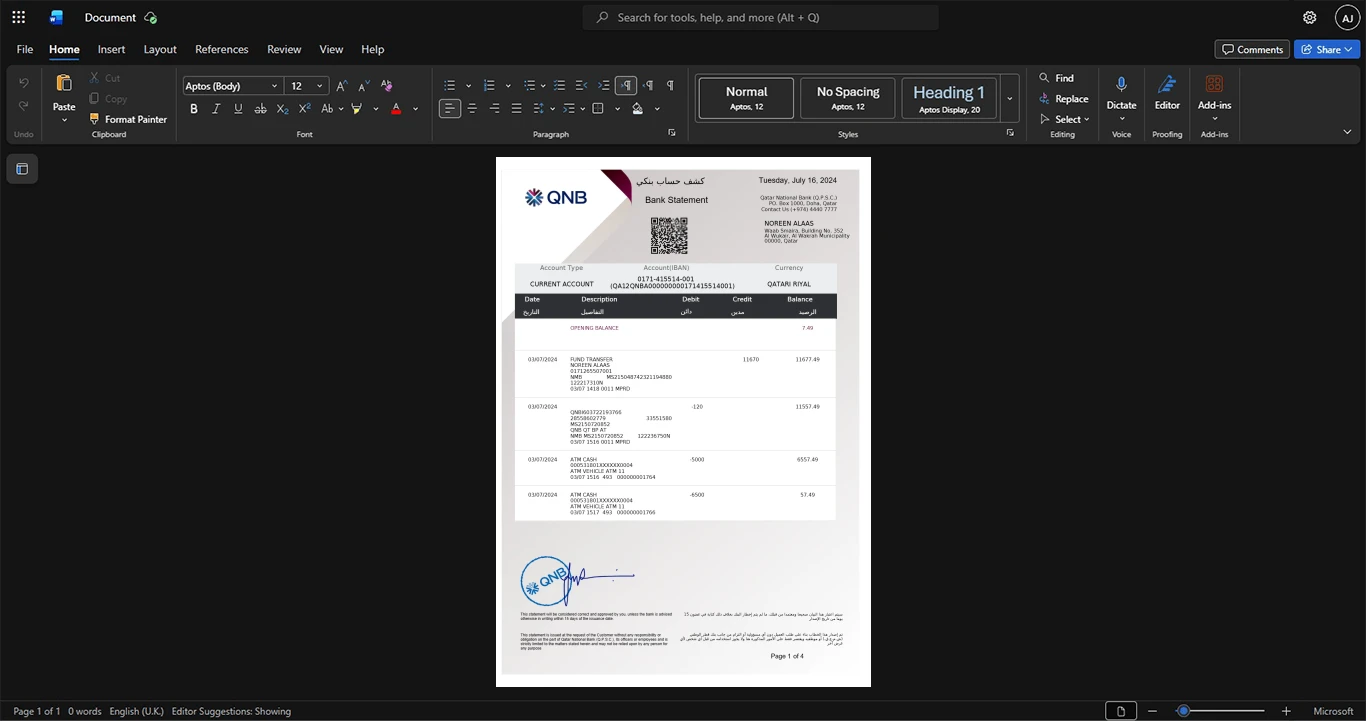Expand the Styles gallery arrow

click(x=1009, y=98)
